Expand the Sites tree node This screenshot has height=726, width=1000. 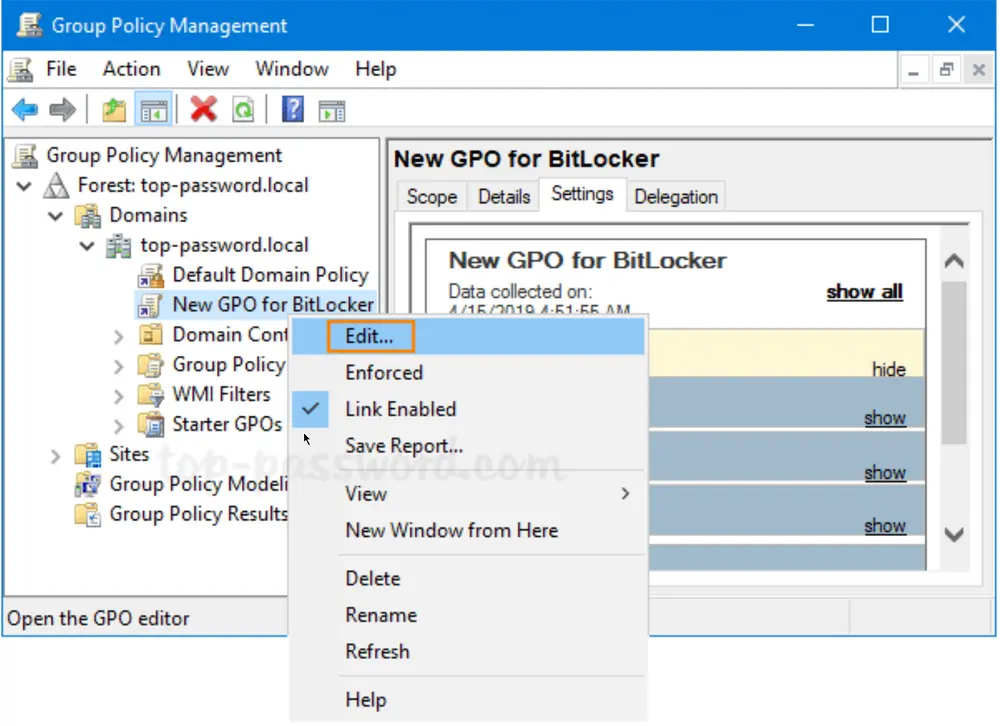click(55, 456)
